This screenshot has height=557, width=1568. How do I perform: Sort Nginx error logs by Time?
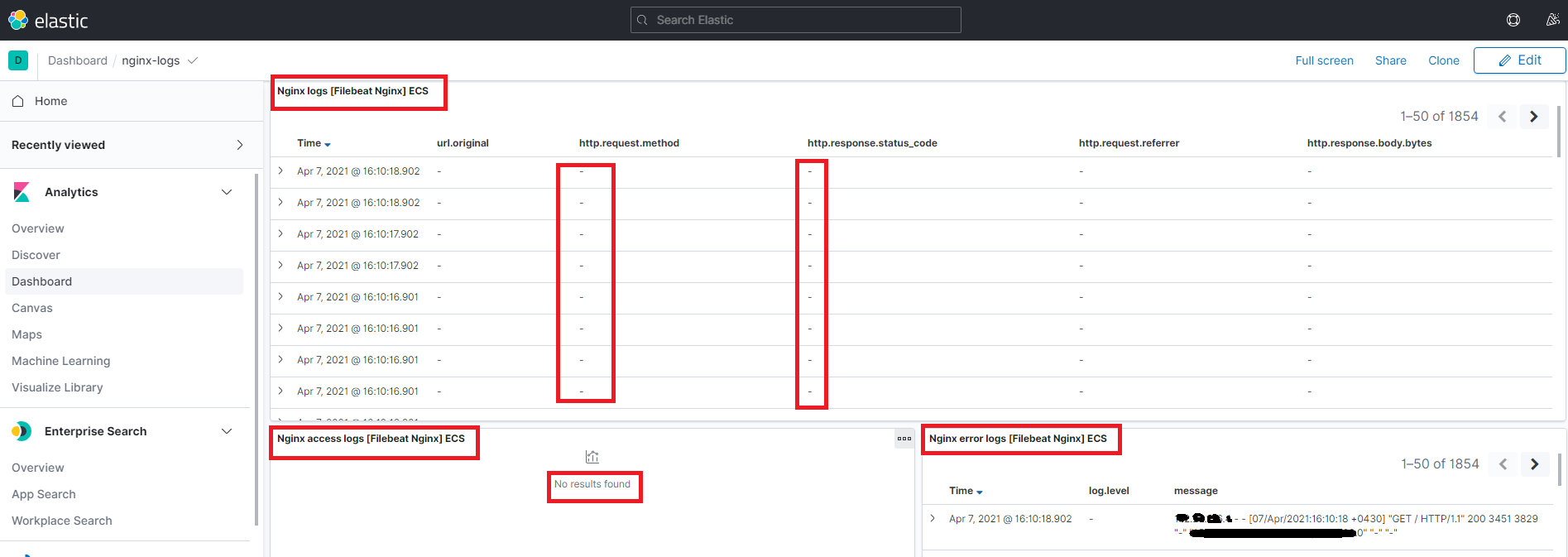tap(966, 491)
